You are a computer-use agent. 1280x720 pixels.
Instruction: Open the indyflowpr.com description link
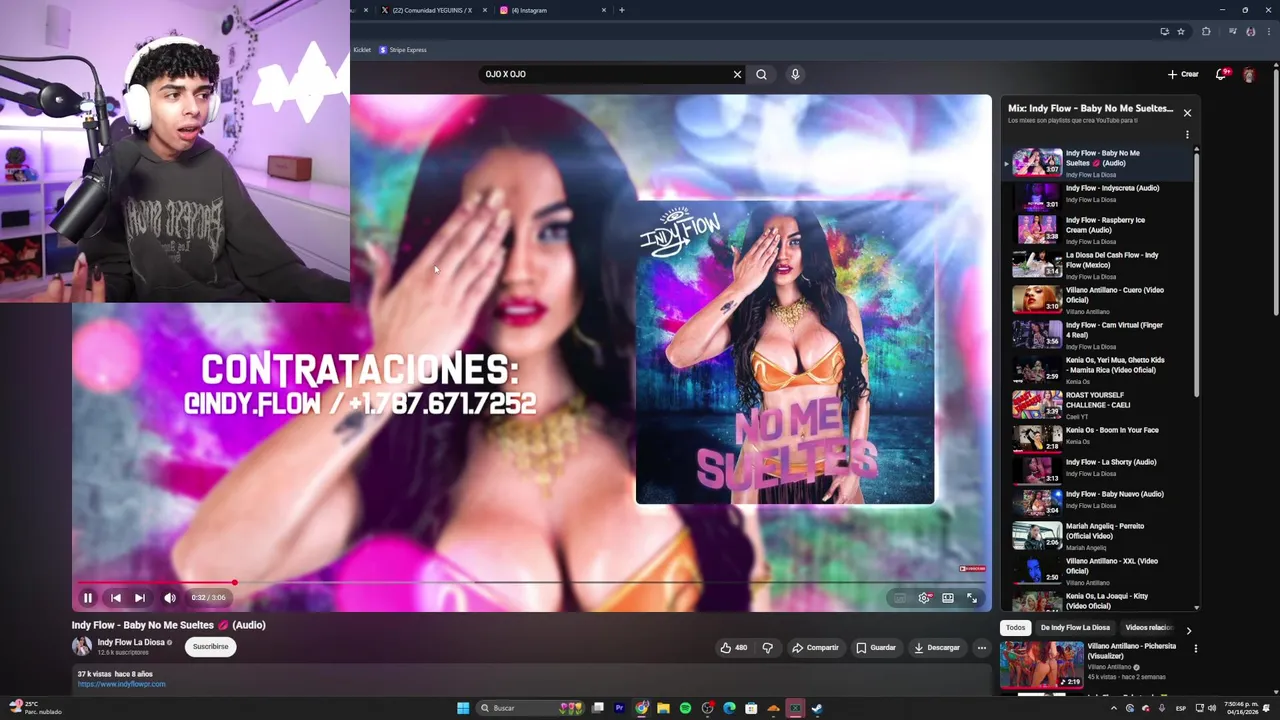(121, 684)
